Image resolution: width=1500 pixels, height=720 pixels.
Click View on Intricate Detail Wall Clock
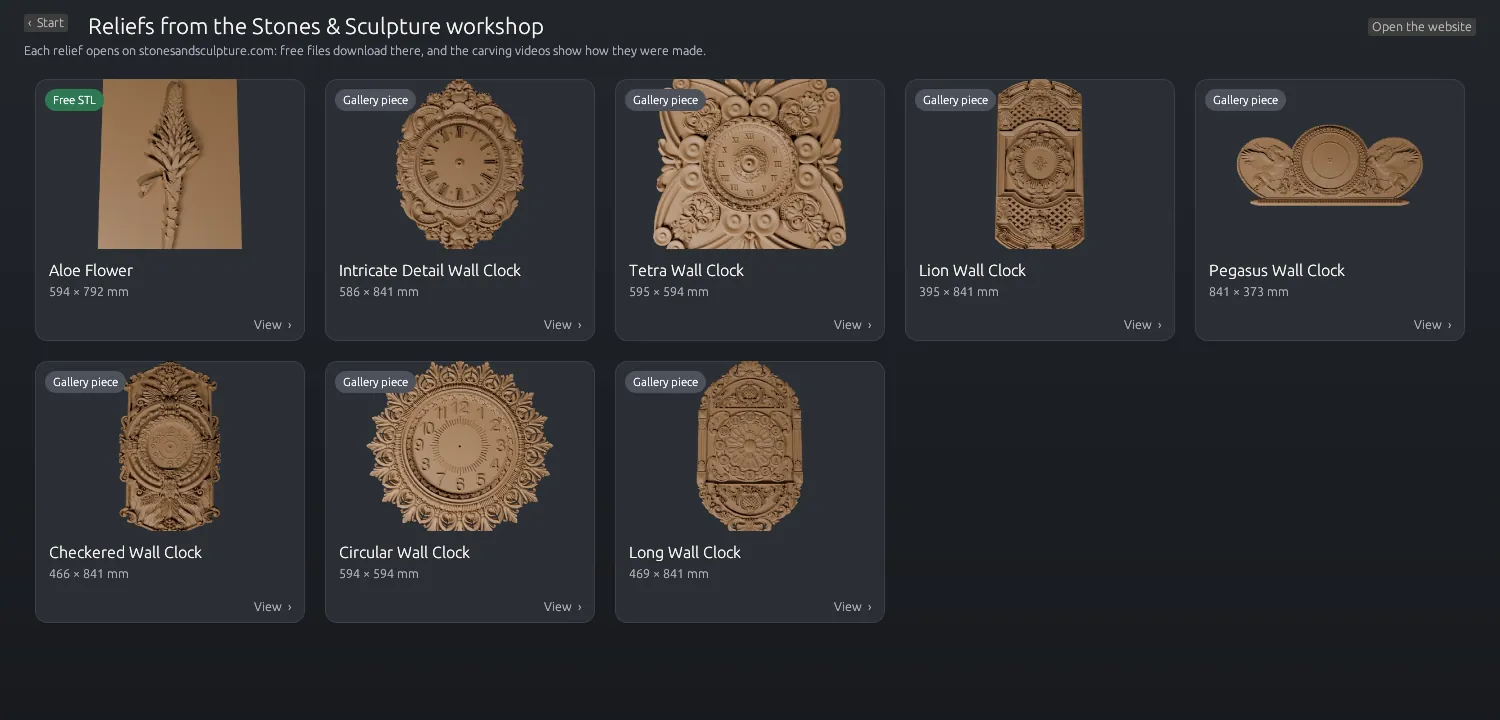tap(563, 325)
